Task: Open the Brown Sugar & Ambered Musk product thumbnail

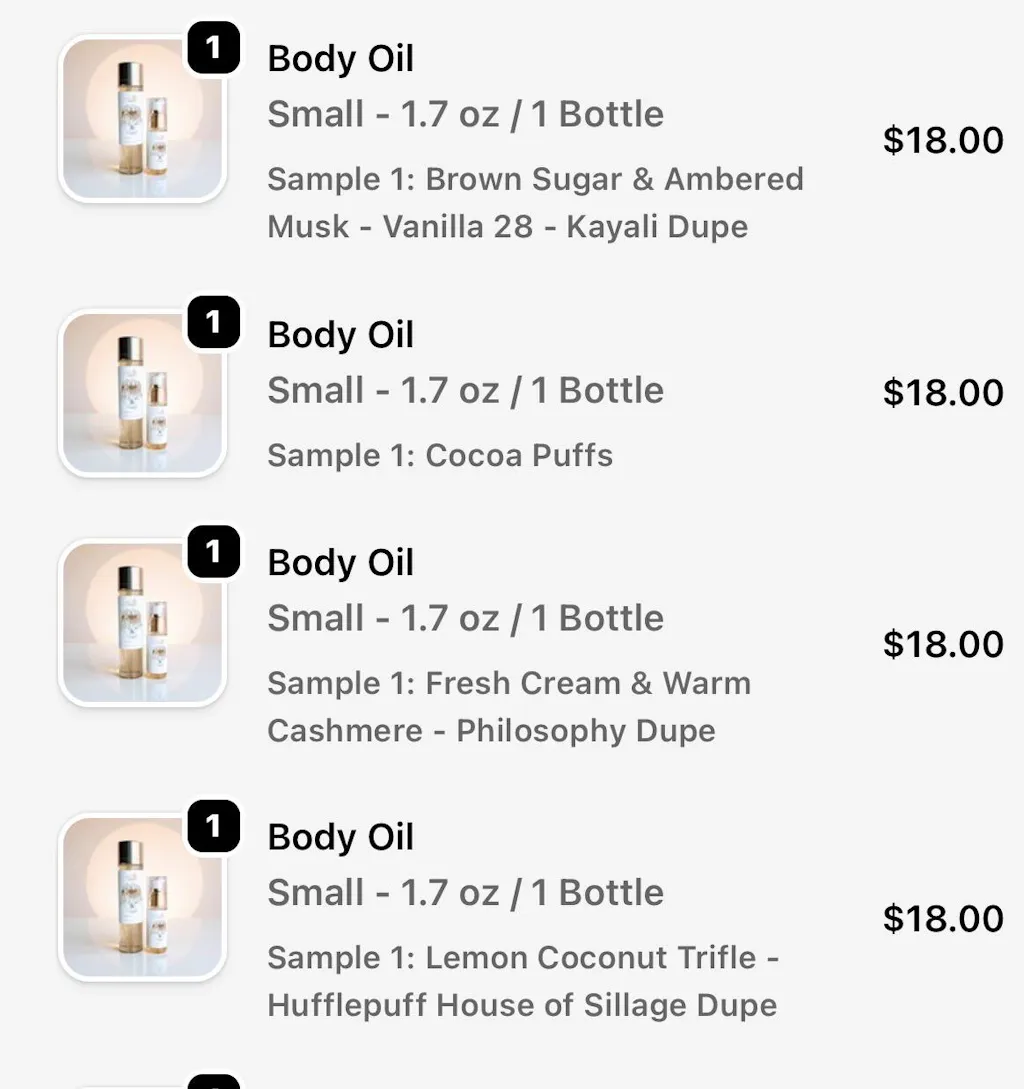Action: (142, 120)
